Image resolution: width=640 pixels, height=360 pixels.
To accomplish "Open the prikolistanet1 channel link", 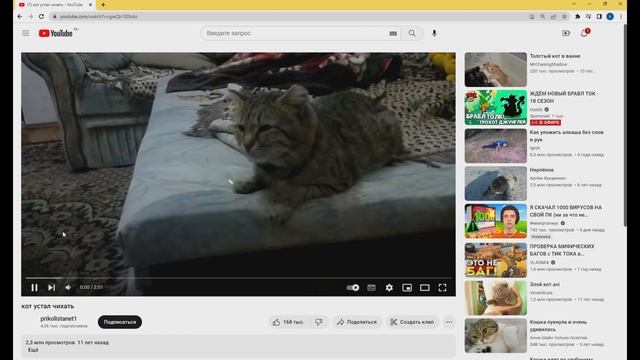I will tap(58, 318).
